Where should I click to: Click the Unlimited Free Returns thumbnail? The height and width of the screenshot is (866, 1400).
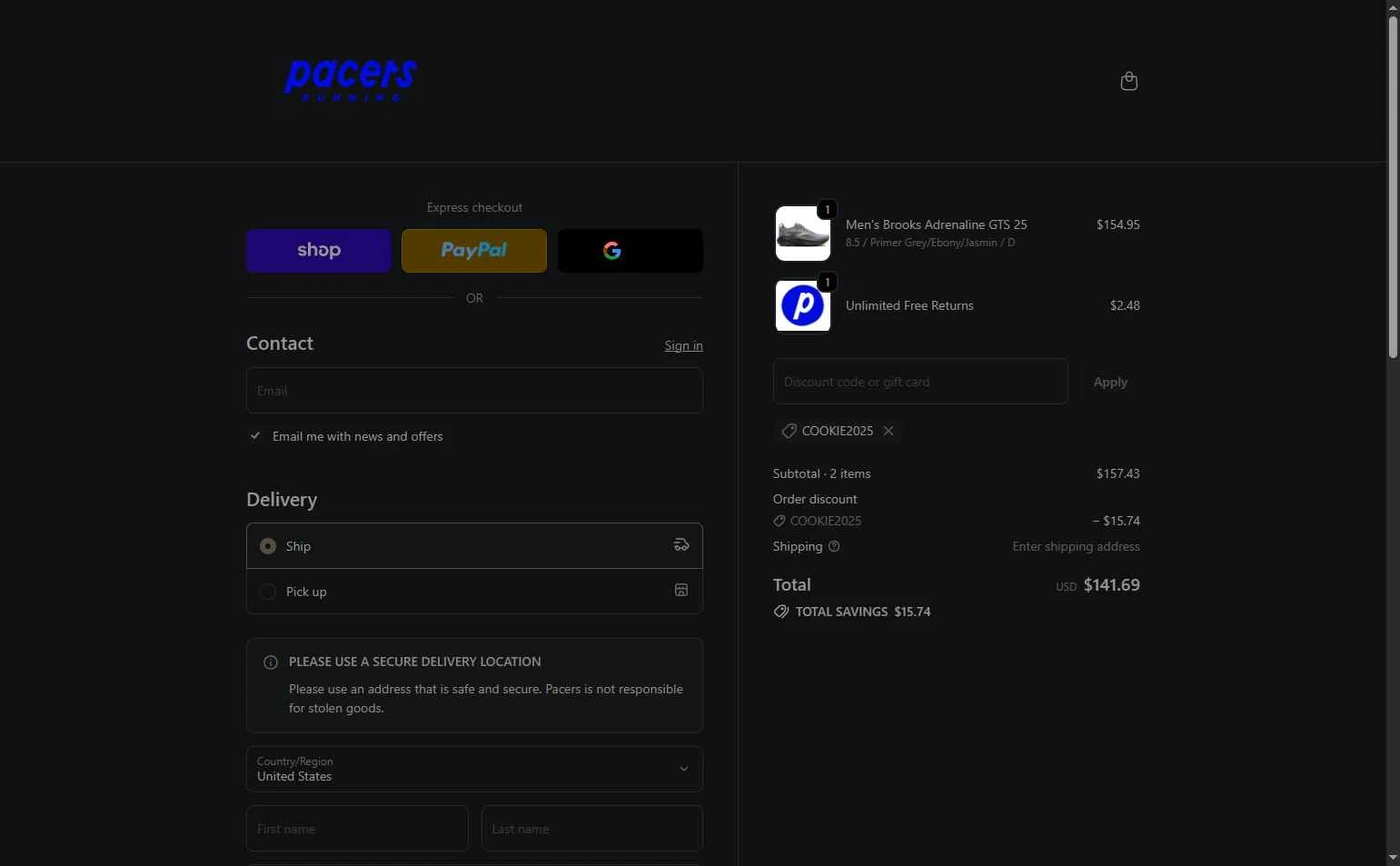pyautogui.click(x=803, y=305)
